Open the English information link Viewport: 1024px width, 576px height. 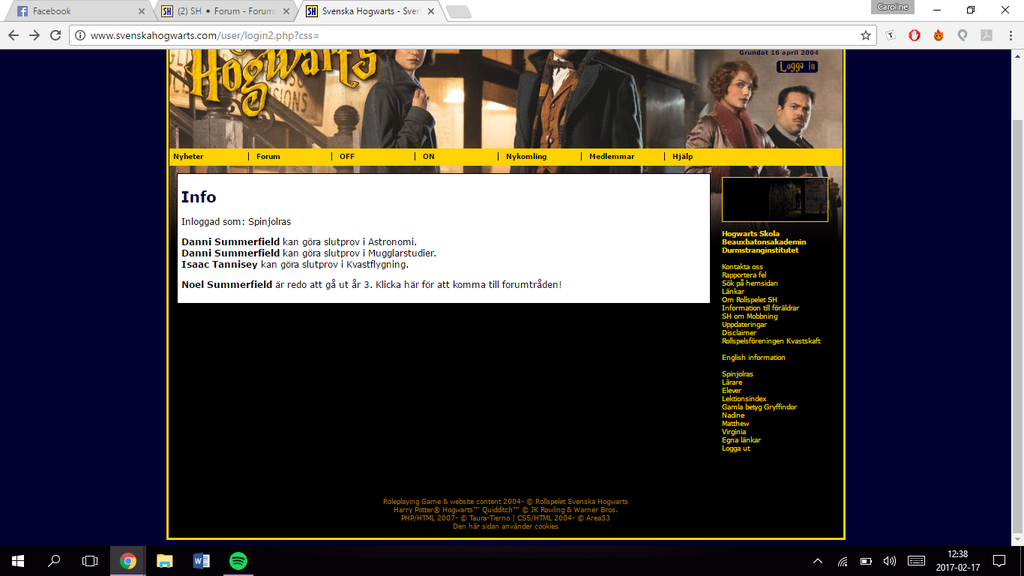coord(753,358)
